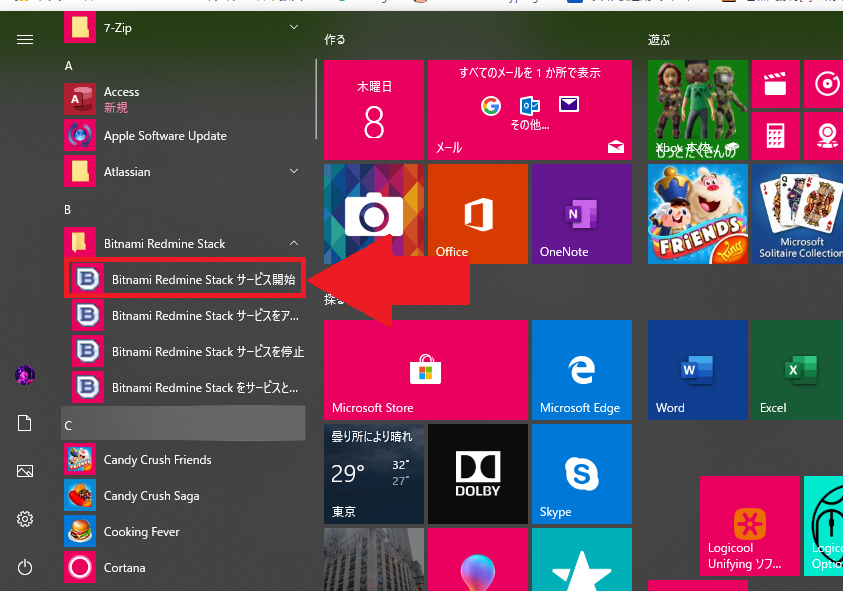
Task: Launch Access from the app list
Action: click(x=184, y=99)
